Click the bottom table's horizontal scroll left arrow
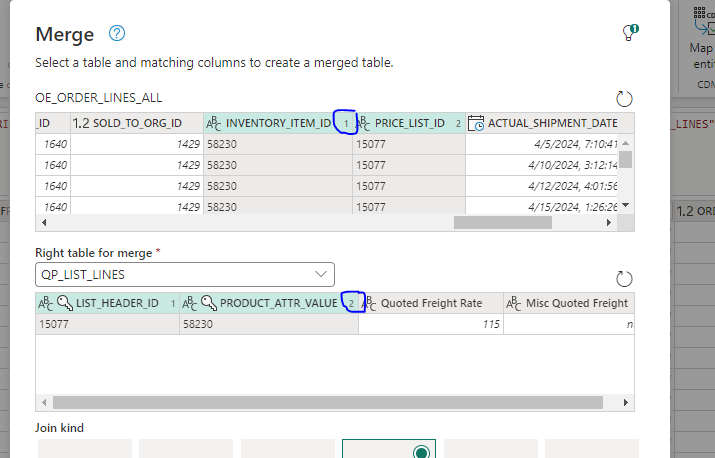 pos(44,402)
